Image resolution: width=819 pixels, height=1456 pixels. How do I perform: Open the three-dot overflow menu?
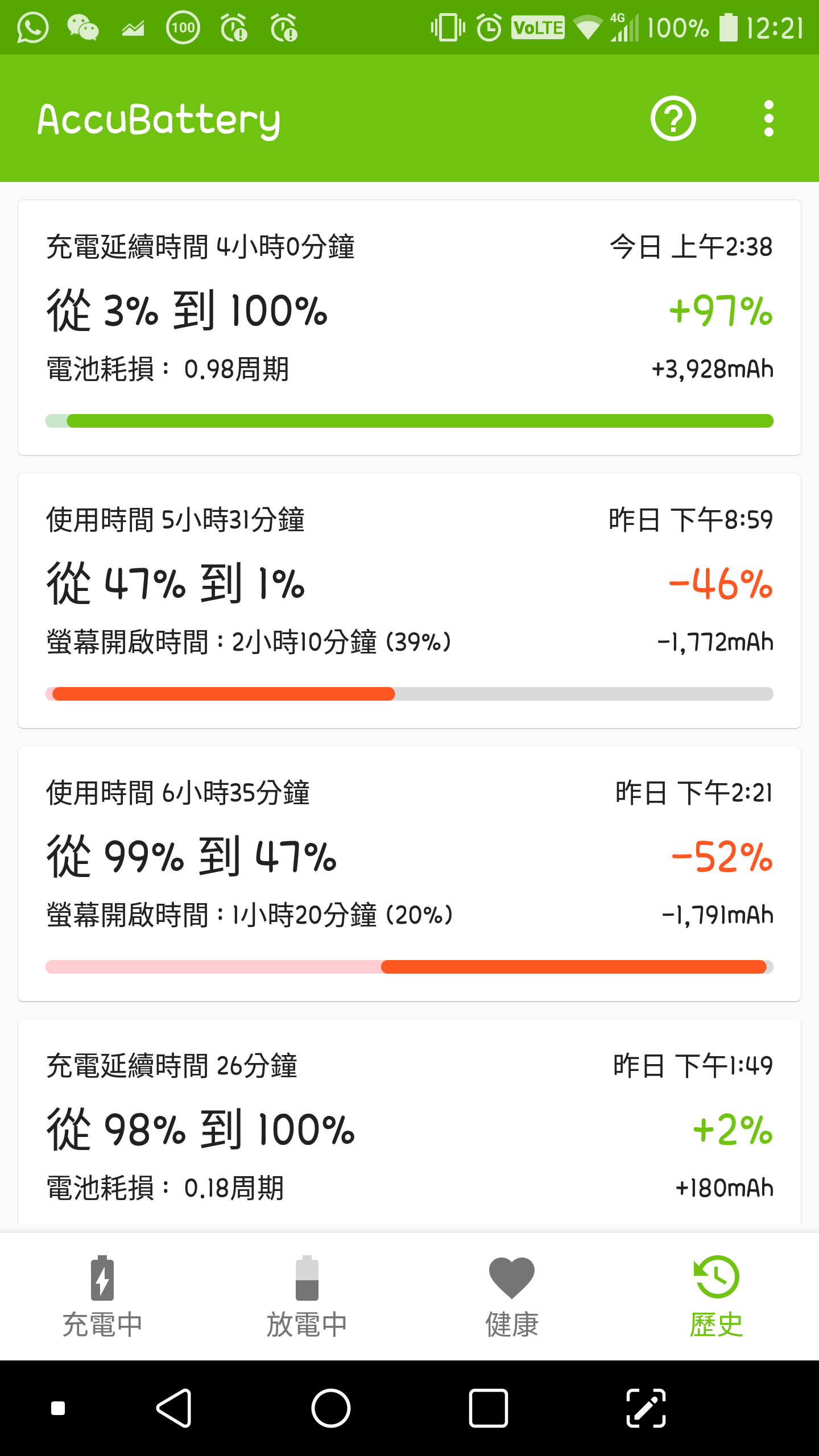(768, 118)
